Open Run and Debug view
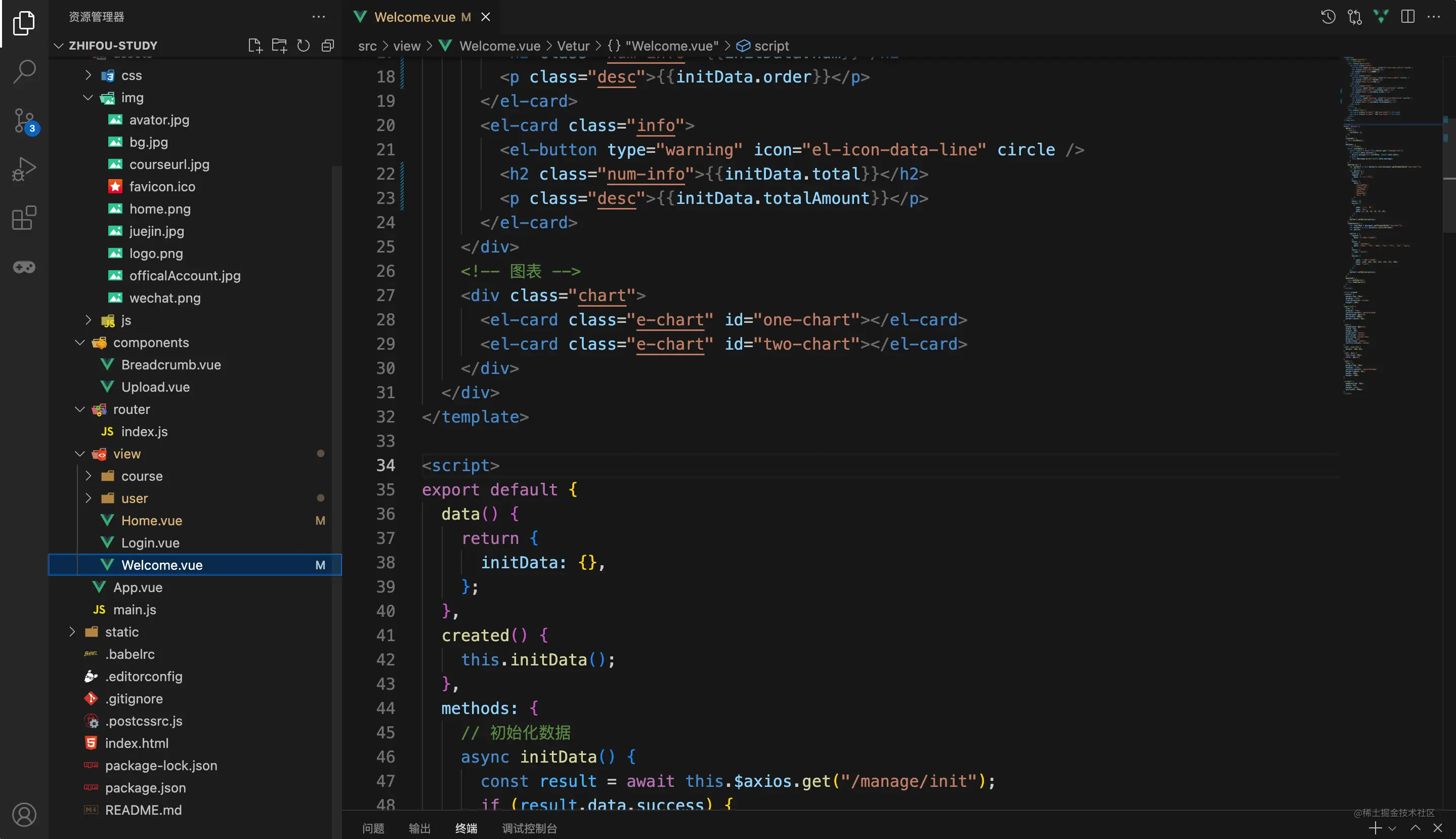The height and width of the screenshot is (839, 1456). [24, 170]
